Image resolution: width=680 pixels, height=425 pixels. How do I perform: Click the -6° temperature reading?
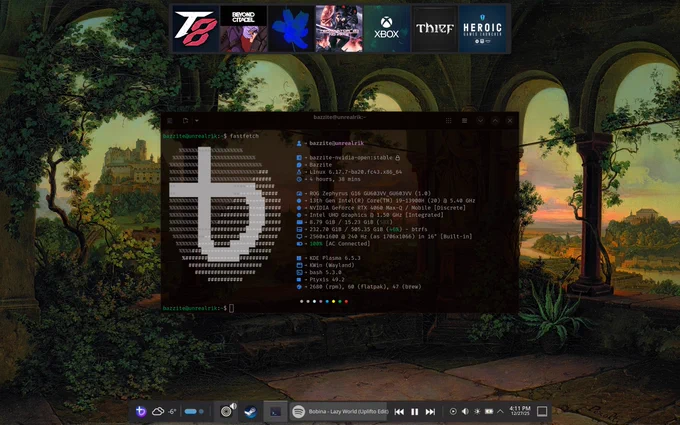(172, 411)
